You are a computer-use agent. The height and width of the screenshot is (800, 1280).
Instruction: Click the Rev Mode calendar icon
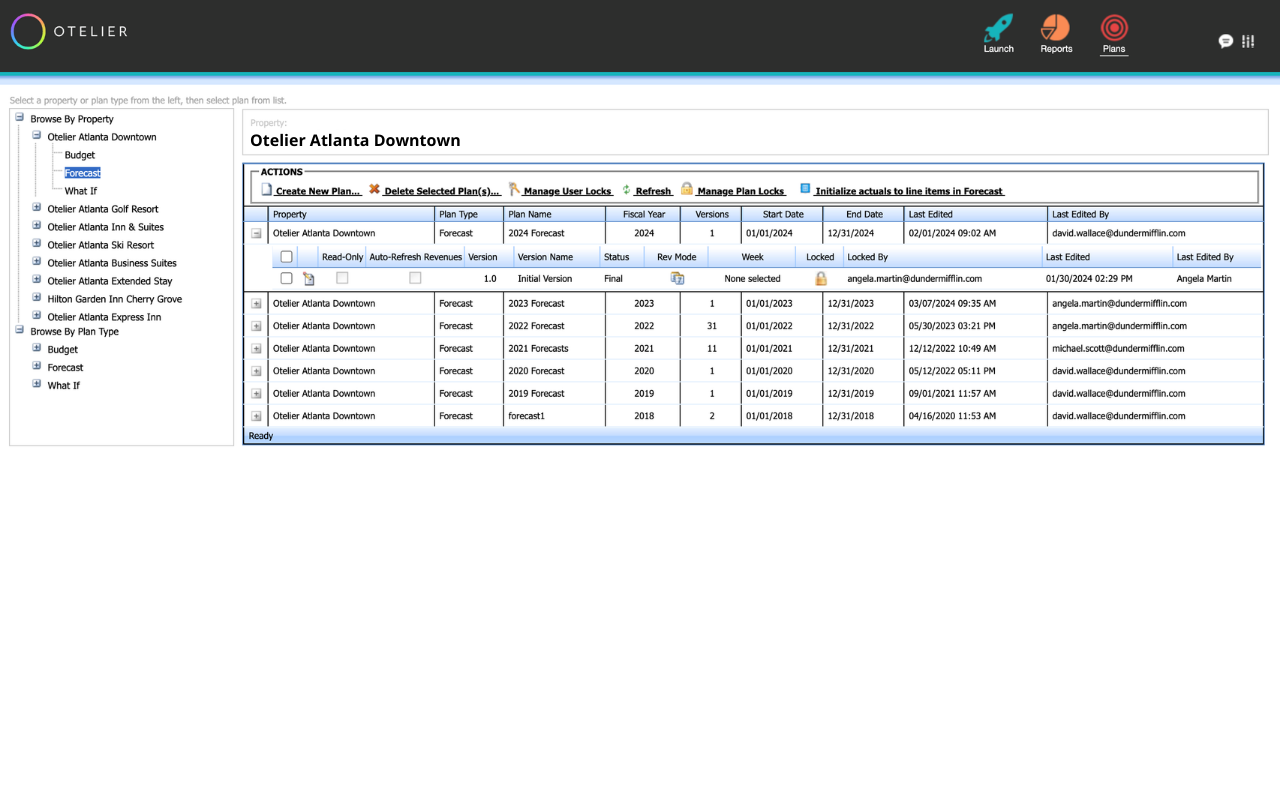coord(677,279)
